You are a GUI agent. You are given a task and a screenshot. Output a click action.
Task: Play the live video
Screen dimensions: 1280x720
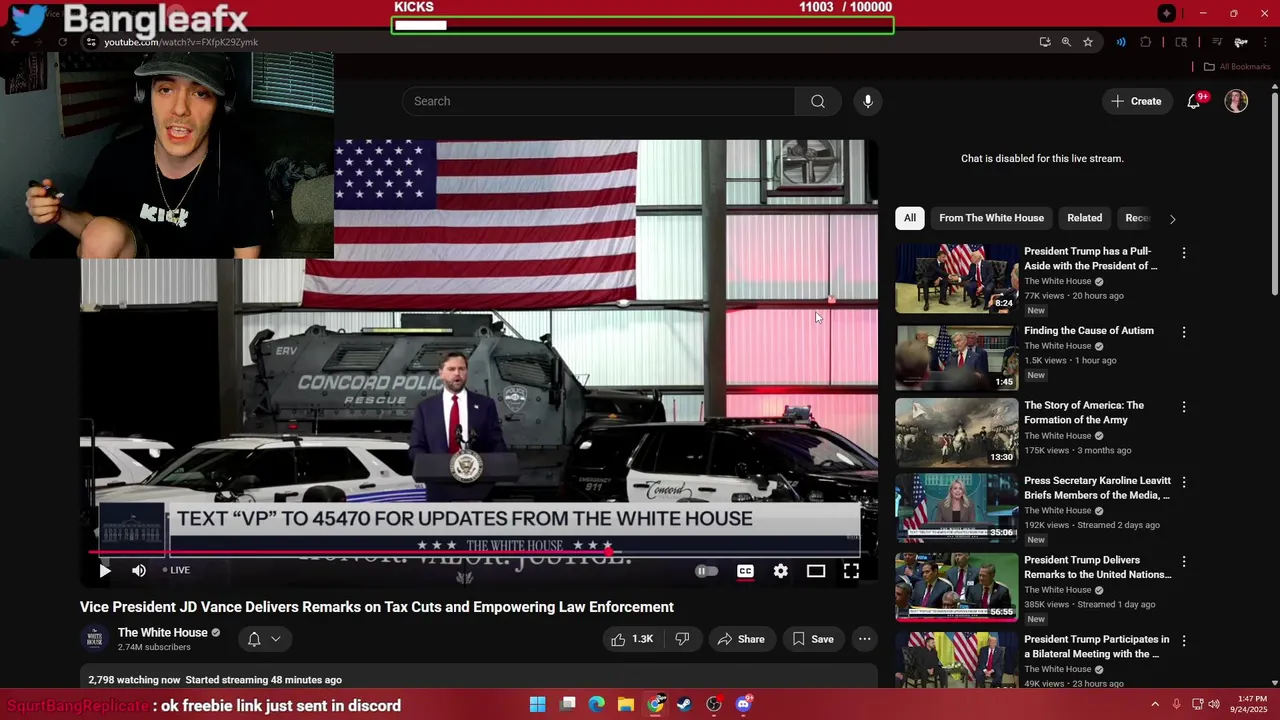point(105,570)
